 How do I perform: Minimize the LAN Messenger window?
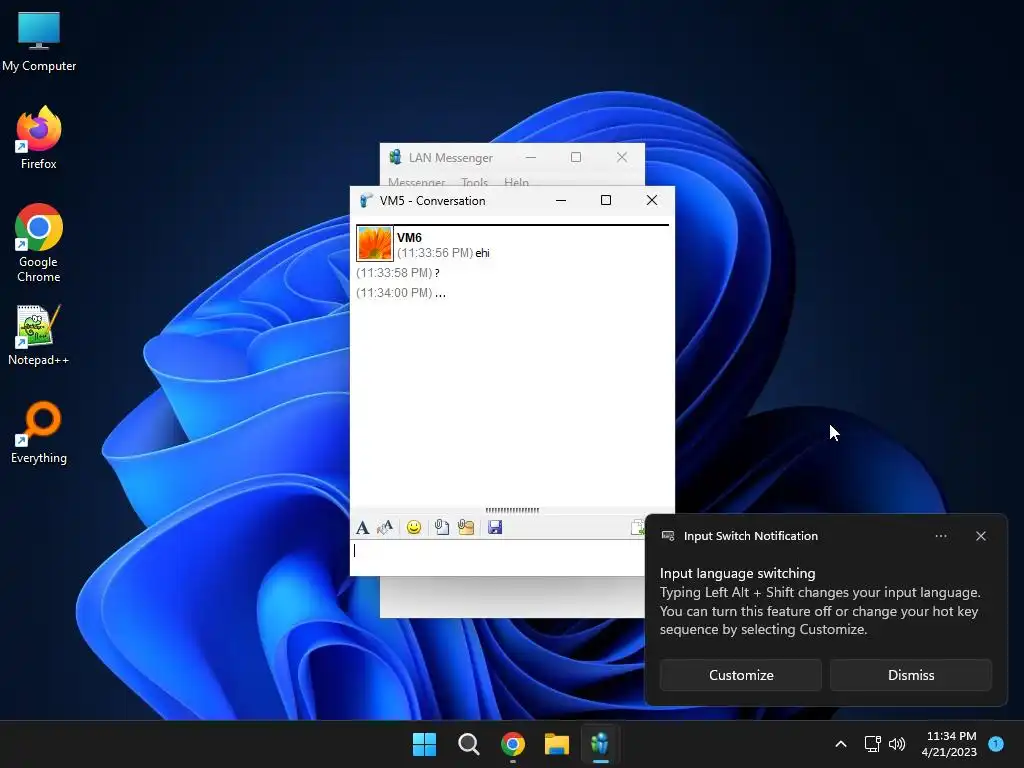point(531,157)
